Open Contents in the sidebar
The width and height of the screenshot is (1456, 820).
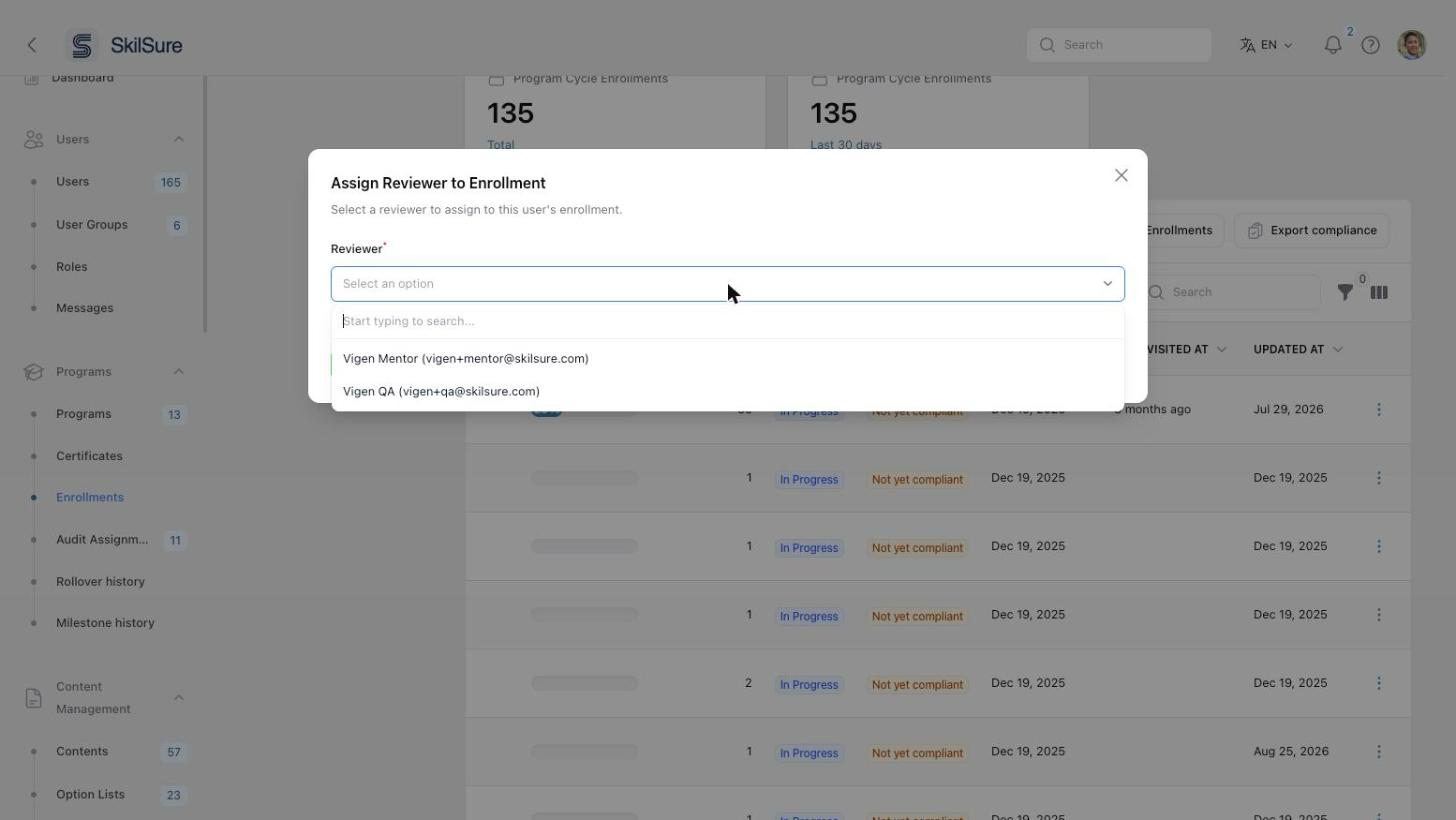pos(82,752)
